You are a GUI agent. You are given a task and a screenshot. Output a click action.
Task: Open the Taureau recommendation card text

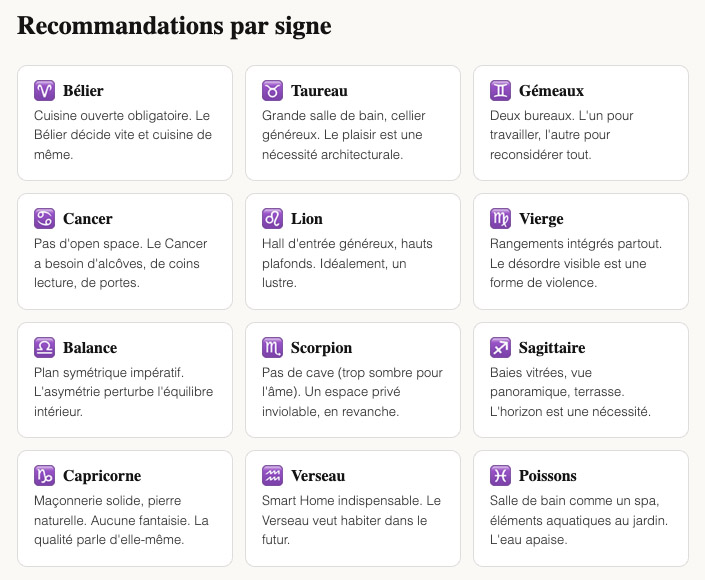[x=352, y=135]
